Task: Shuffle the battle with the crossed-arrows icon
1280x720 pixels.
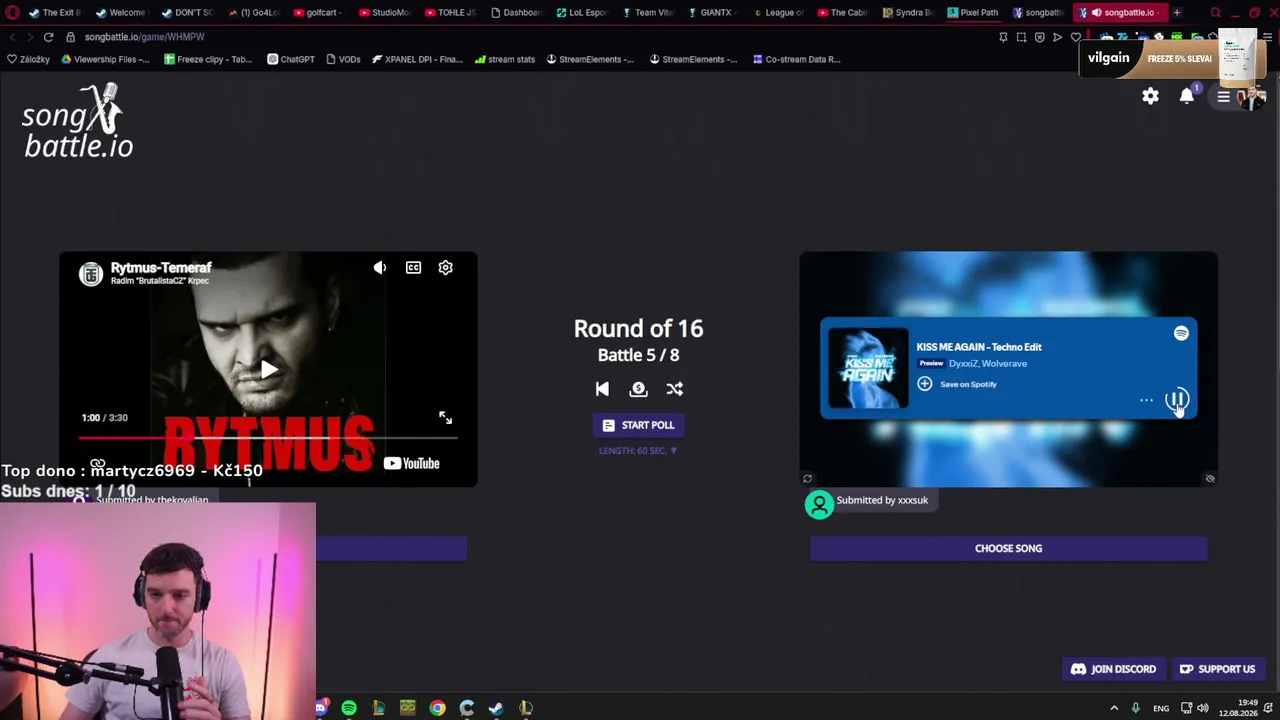Action: click(675, 389)
